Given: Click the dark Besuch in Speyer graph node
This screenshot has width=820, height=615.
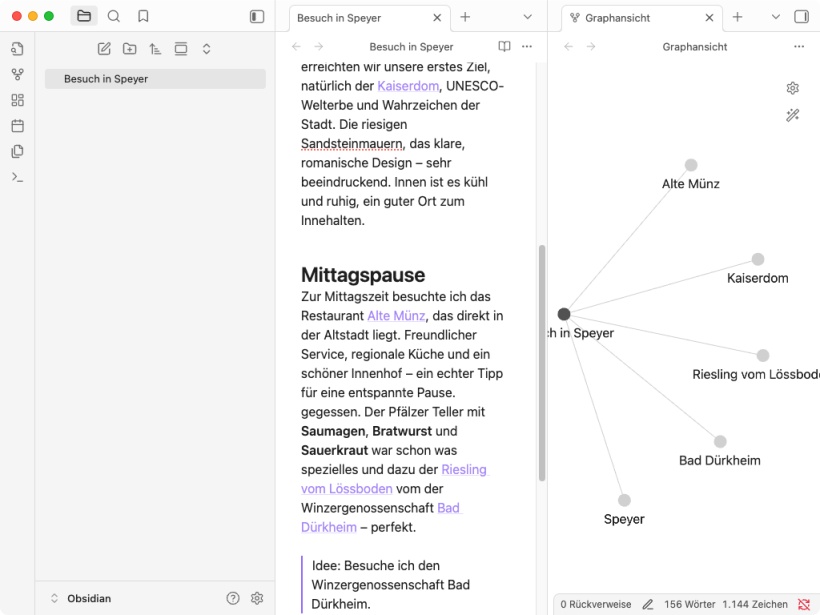Looking at the screenshot, I should click(564, 314).
